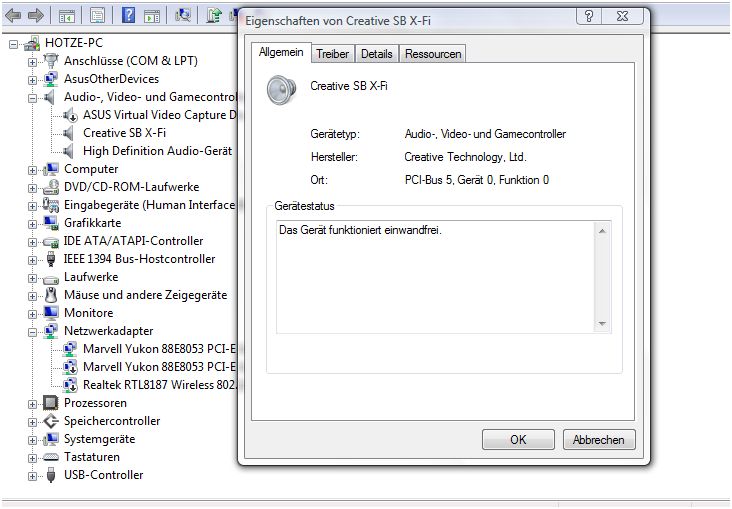Click the Grafikkarte display adapter icon
This screenshot has height=509, width=732.
click(x=51, y=223)
